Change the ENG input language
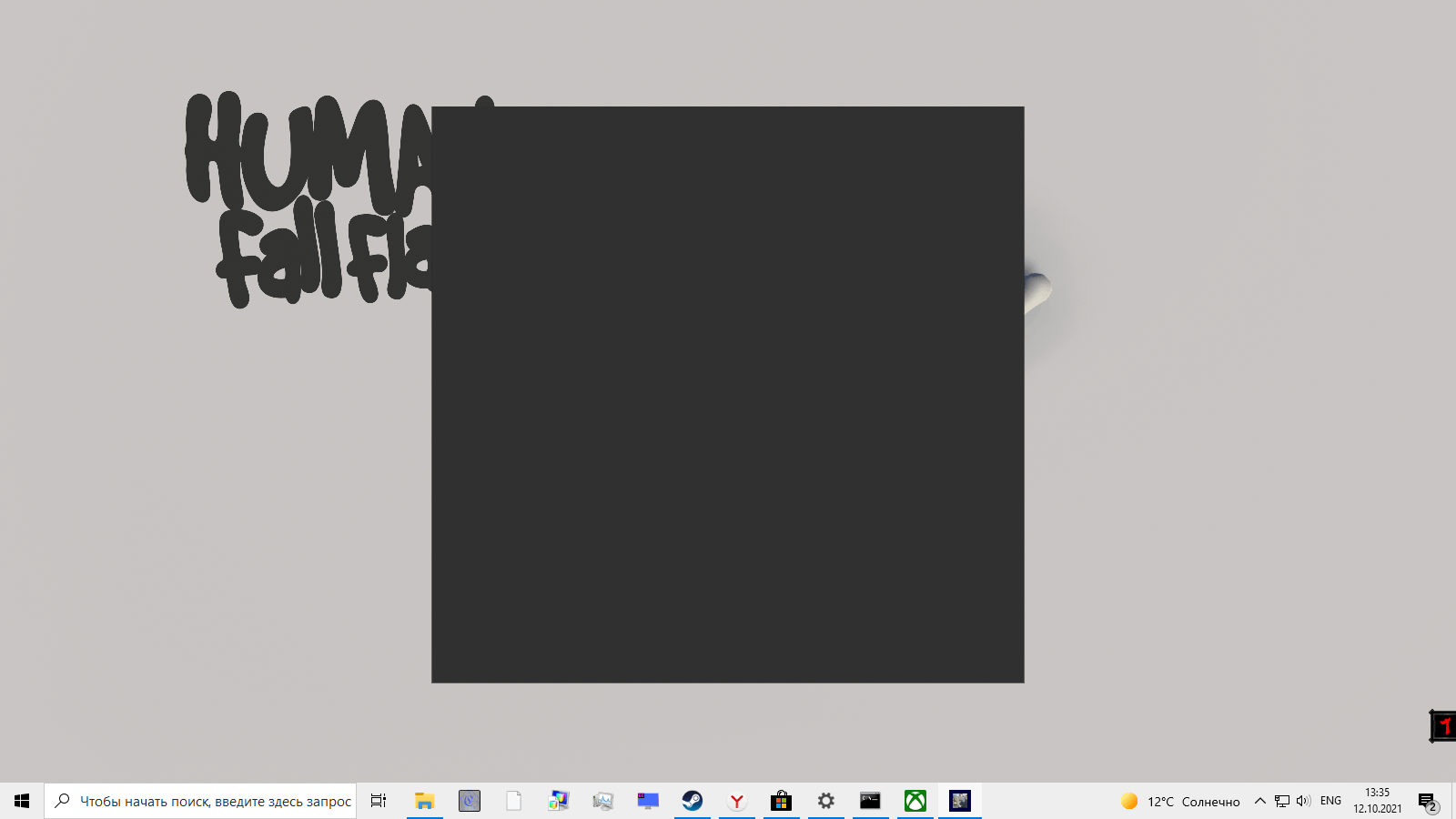The width and height of the screenshot is (1456, 819). coord(1330,801)
